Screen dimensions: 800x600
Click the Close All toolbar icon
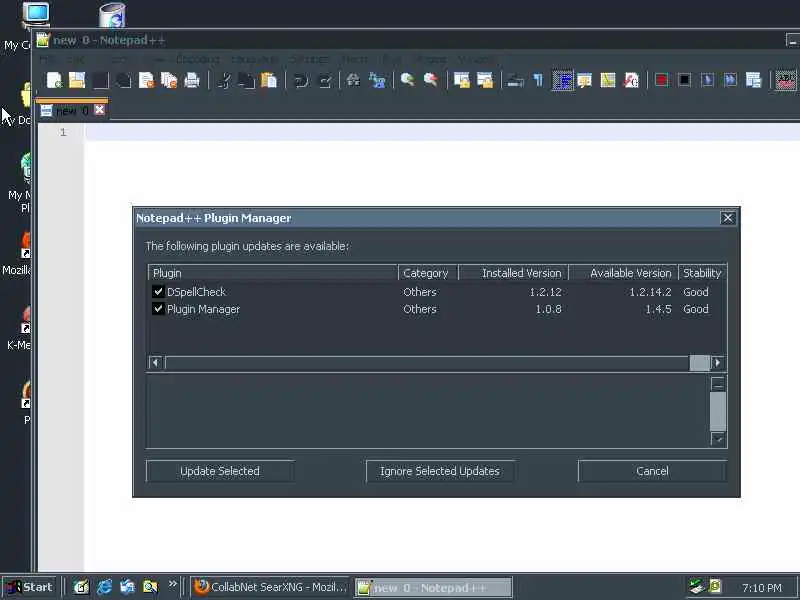[169, 80]
